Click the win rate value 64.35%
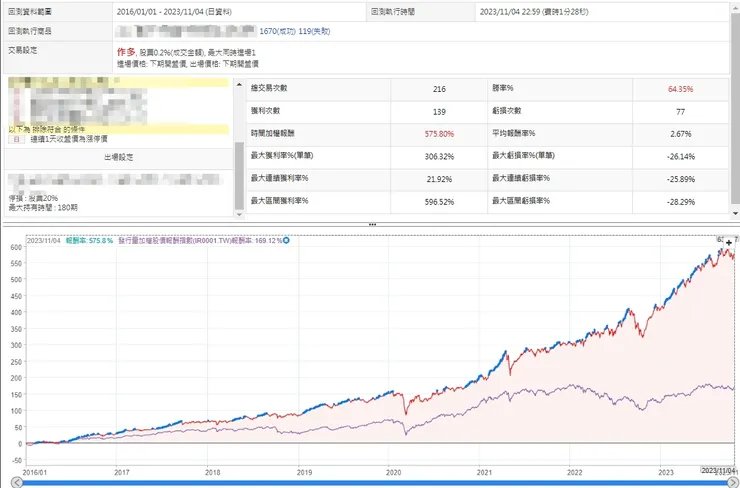This screenshot has height=488, width=740. point(680,89)
